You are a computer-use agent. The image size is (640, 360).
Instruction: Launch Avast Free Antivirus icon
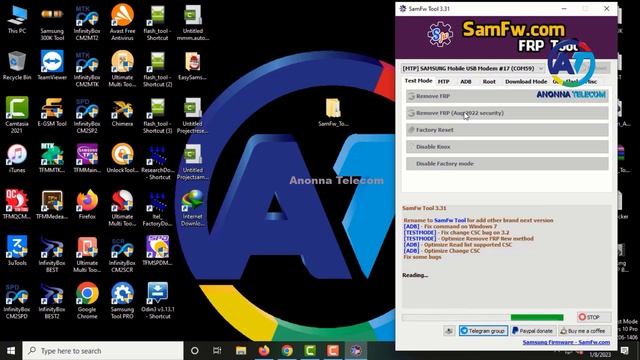[x=122, y=22]
